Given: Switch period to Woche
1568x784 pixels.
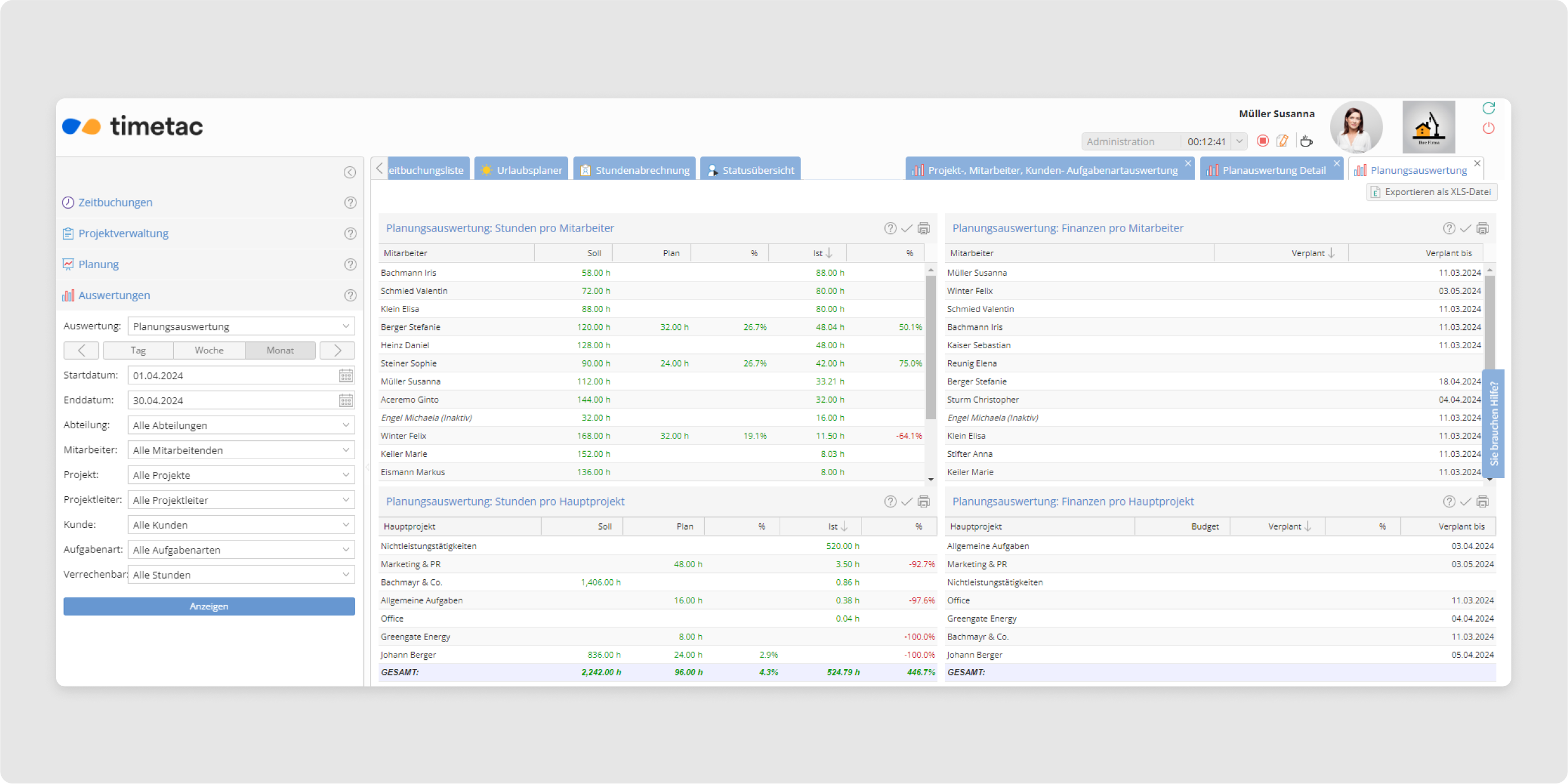Looking at the screenshot, I should [x=209, y=351].
